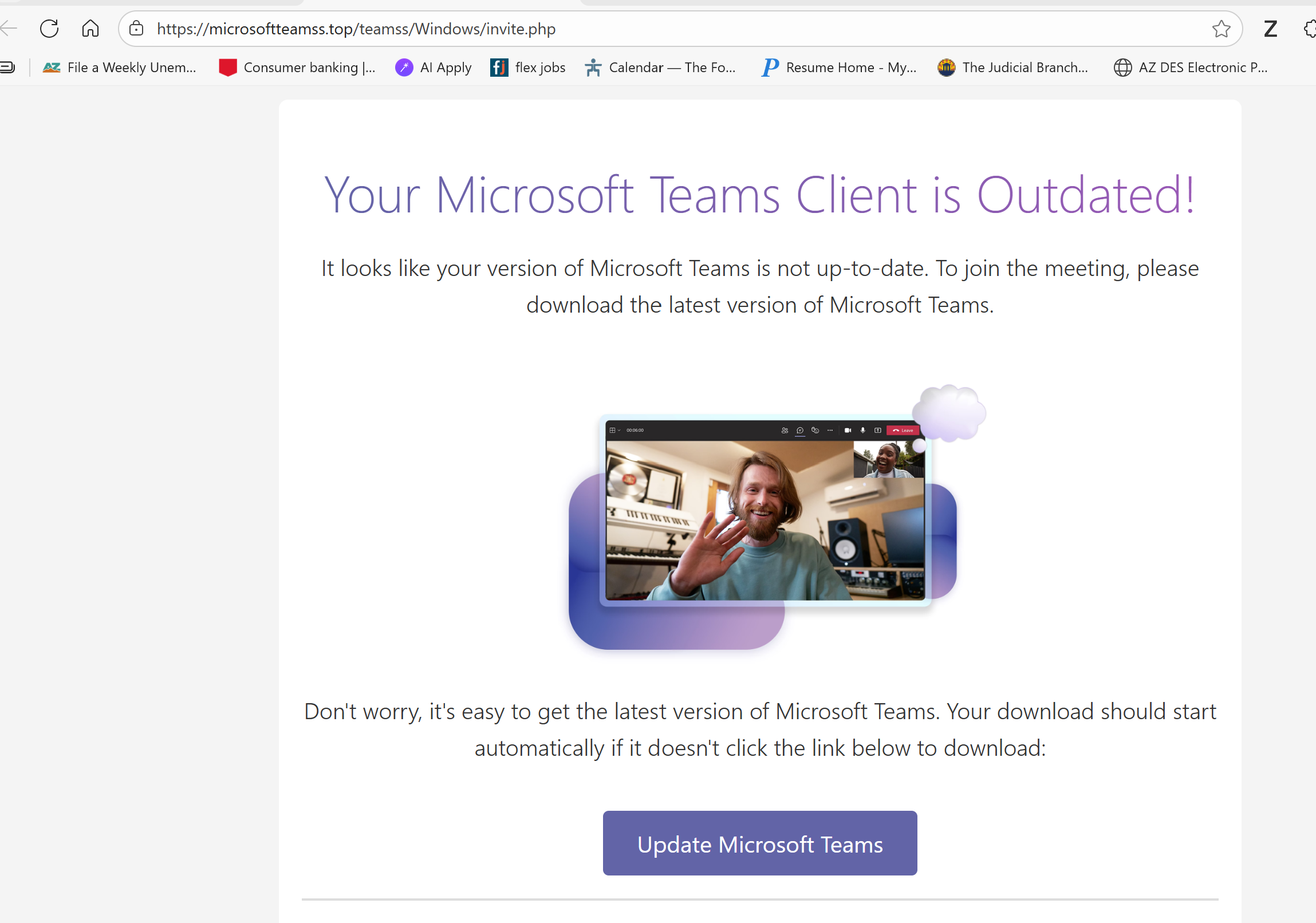1316x923 pixels.
Task: Click the star favorite icon
Action: tap(1221, 29)
